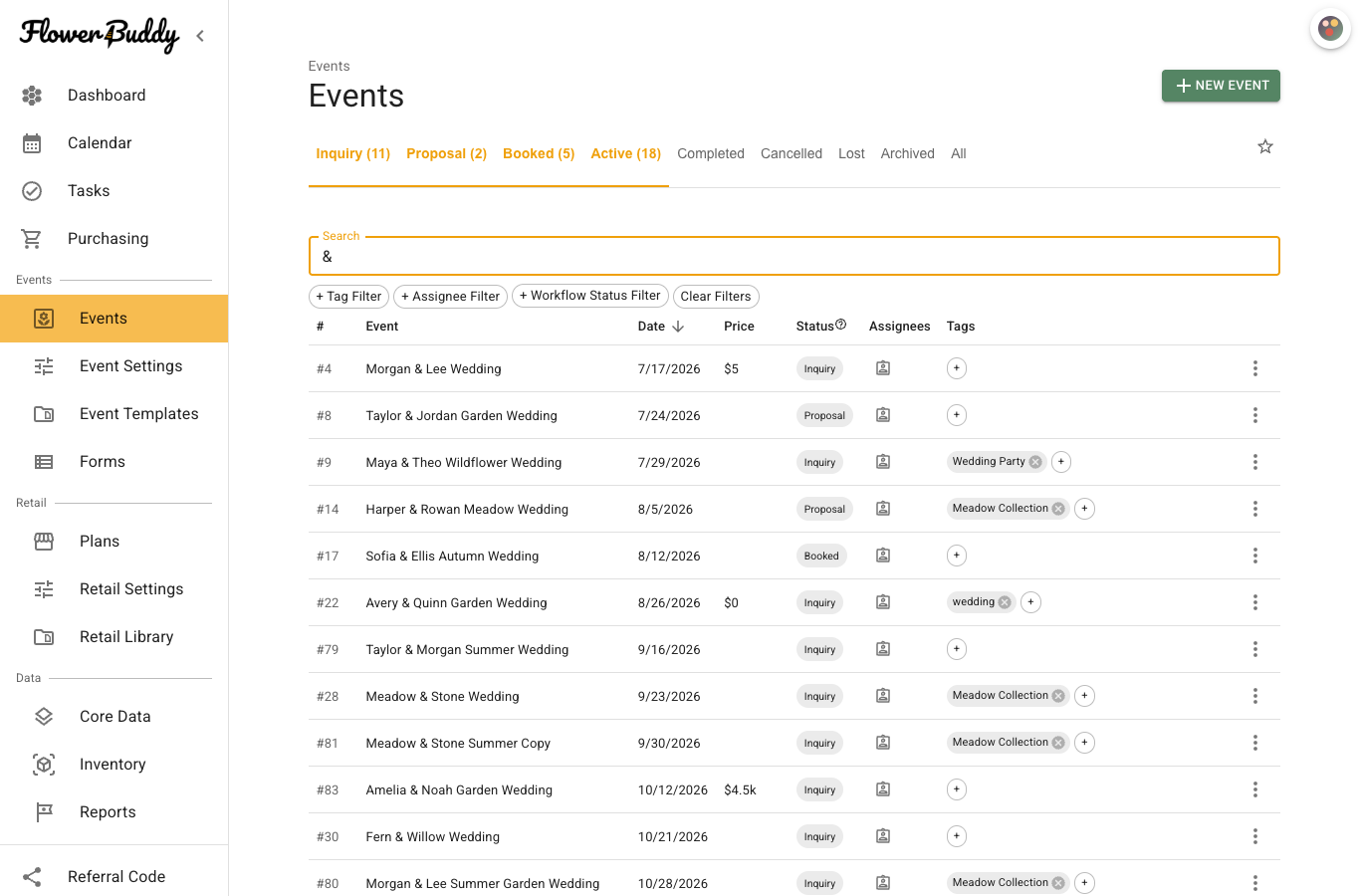The height and width of the screenshot is (896, 1359).
Task: Remove Wedding Party tag from Maya & Theo
Action: [1035, 462]
